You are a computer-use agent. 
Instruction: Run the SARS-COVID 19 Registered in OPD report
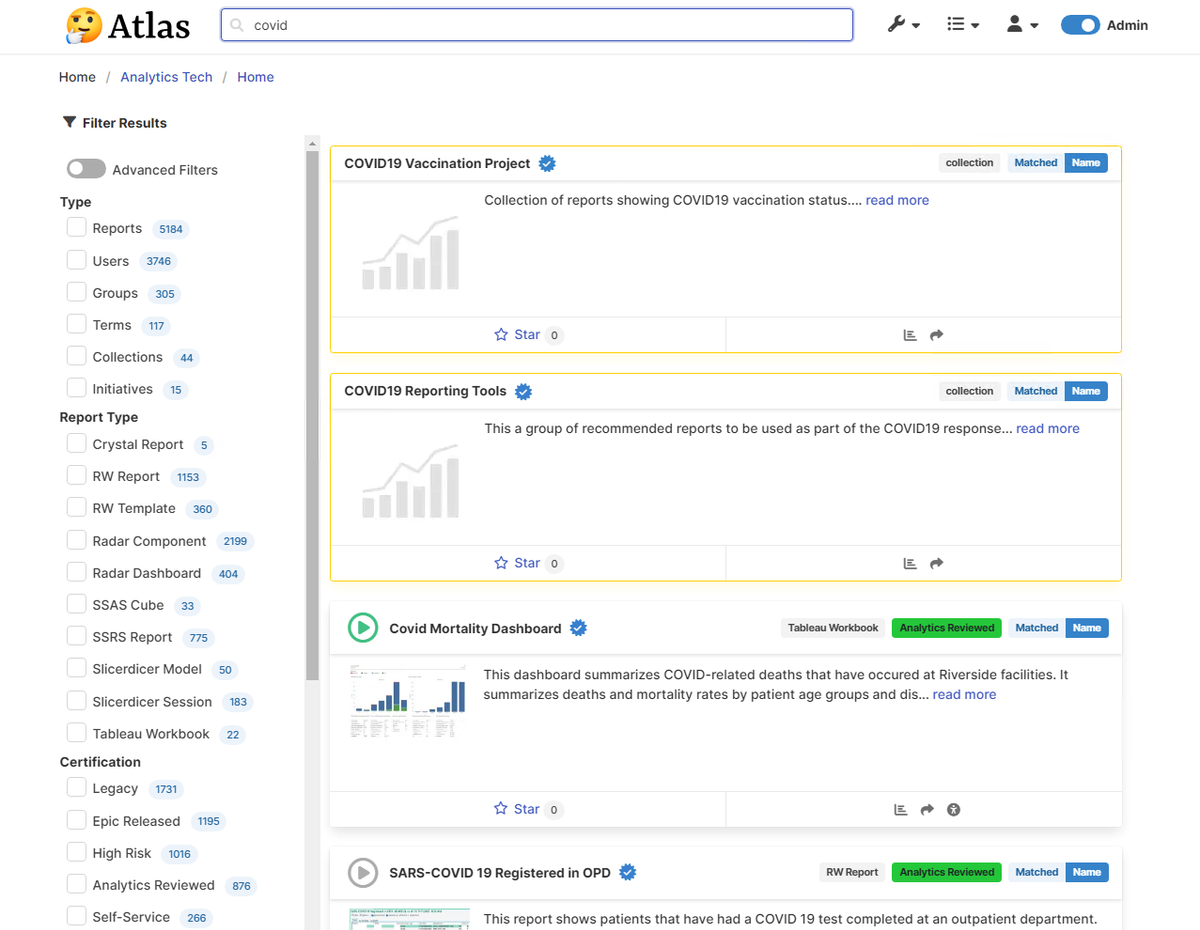click(x=362, y=873)
